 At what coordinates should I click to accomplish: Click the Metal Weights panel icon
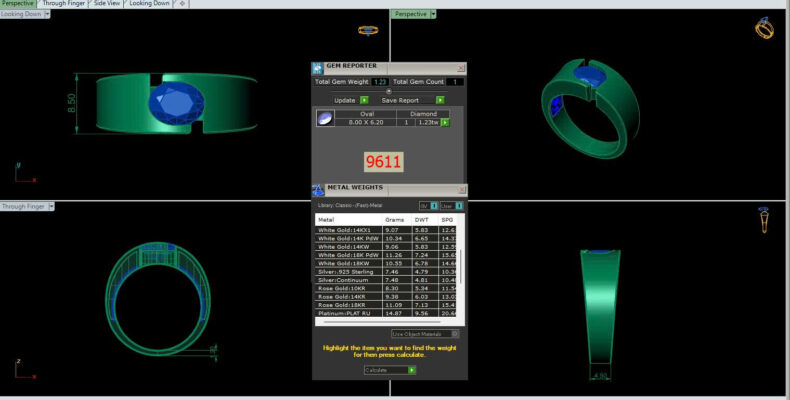[318, 189]
